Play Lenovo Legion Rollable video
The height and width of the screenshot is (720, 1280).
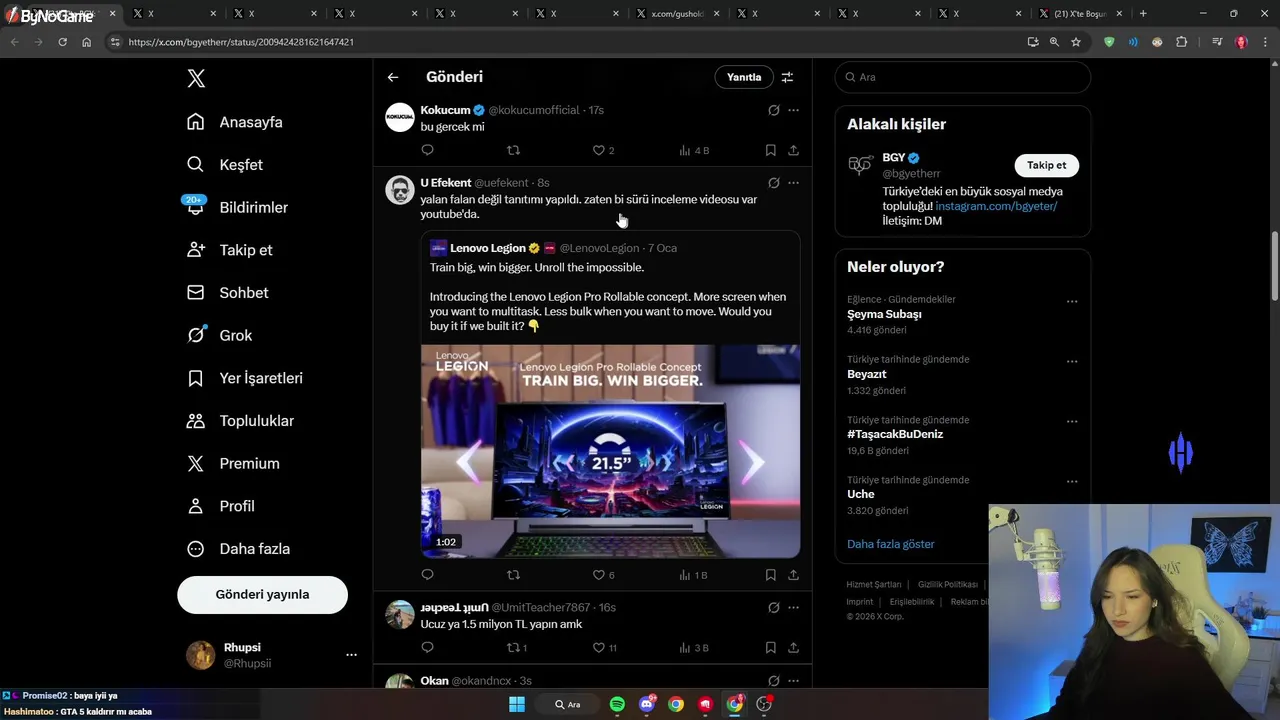(610, 451)
